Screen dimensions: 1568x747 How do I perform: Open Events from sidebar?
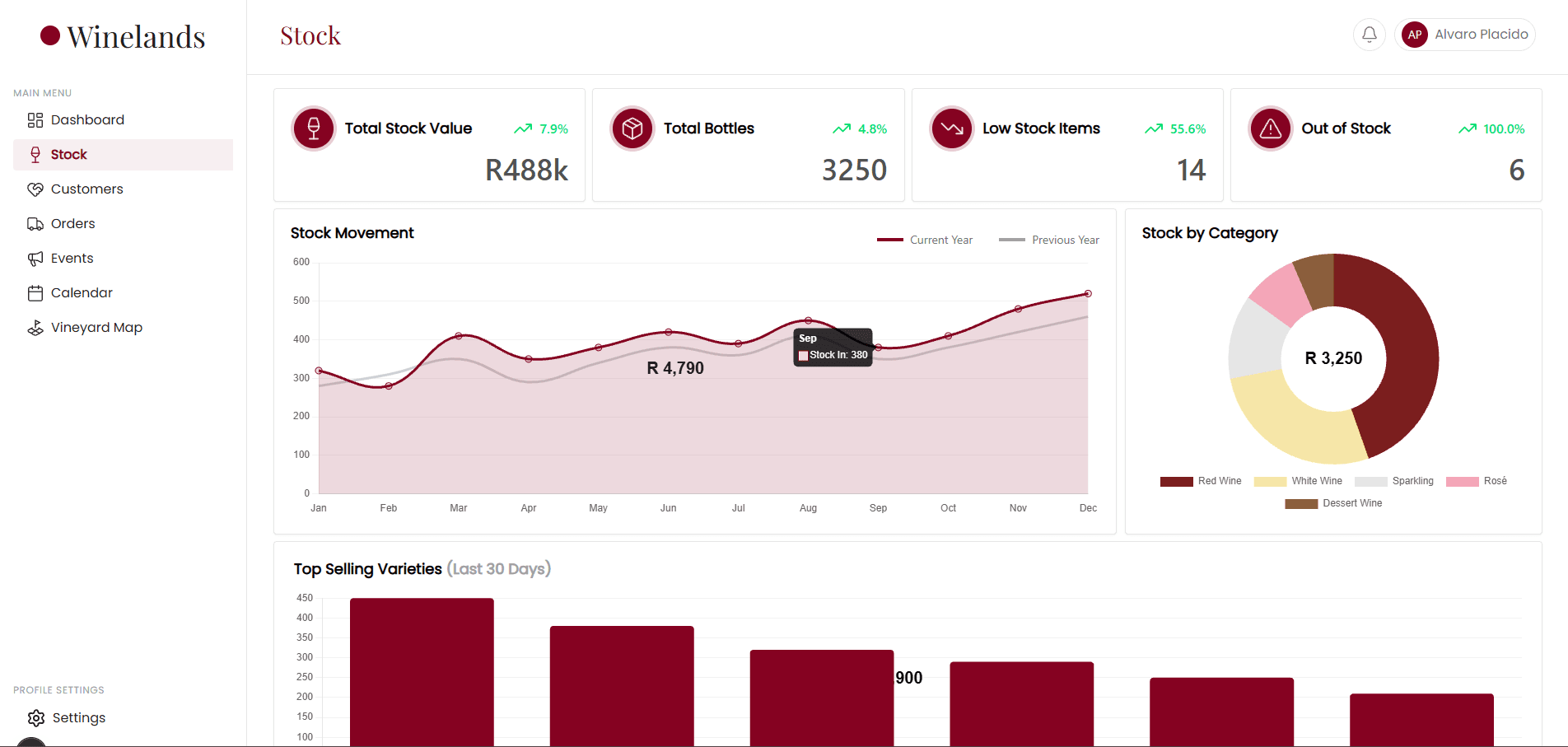tap(123, 259)
